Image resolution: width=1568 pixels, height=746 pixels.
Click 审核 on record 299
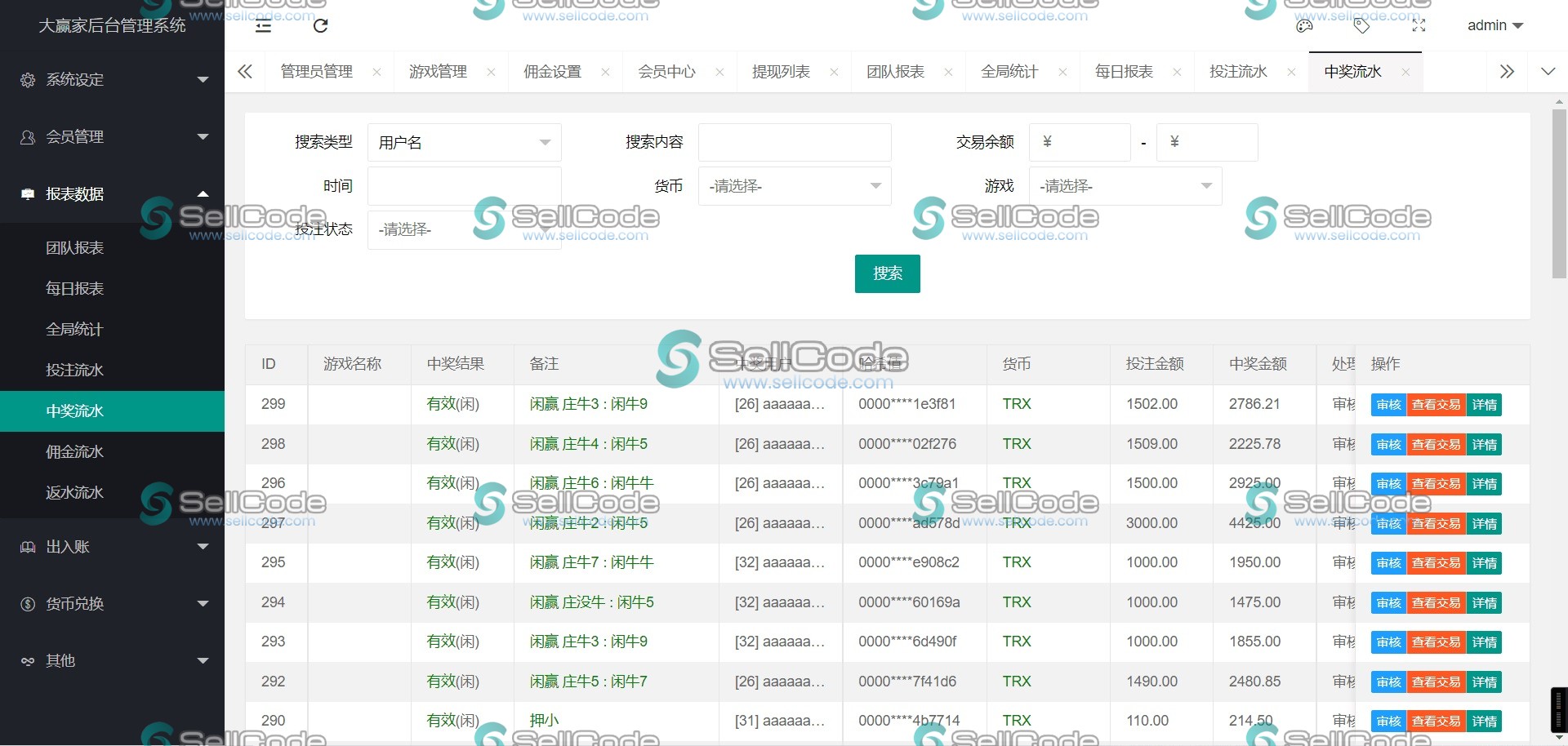tap(1388, 404)
